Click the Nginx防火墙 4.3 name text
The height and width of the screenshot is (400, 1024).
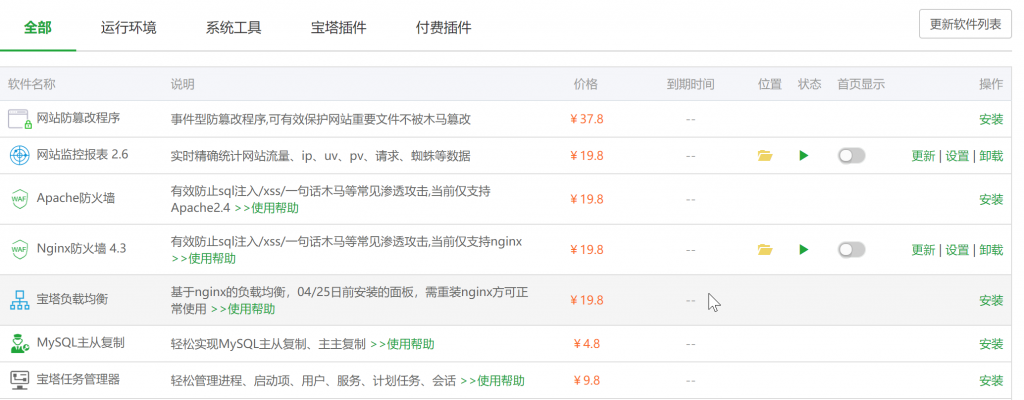pos(82,248)
